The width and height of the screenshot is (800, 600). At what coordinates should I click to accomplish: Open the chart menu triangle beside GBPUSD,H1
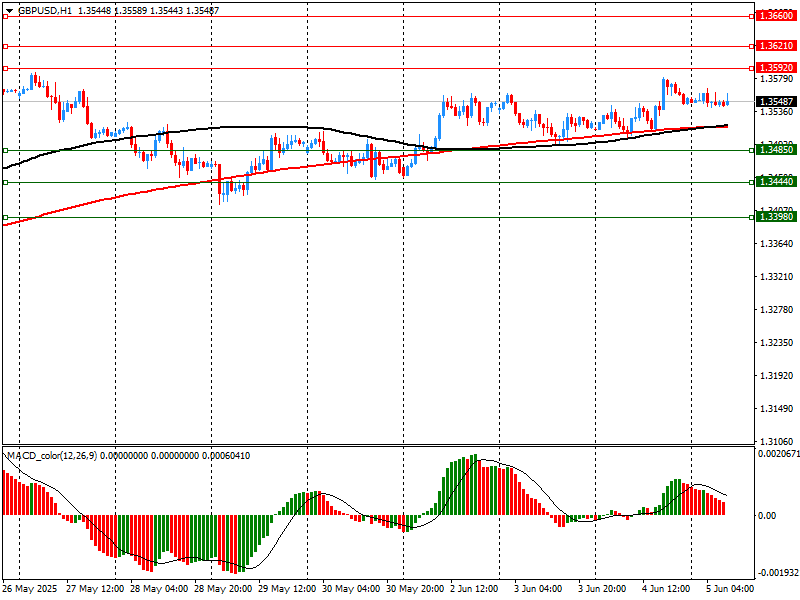(x=8, y=10)
